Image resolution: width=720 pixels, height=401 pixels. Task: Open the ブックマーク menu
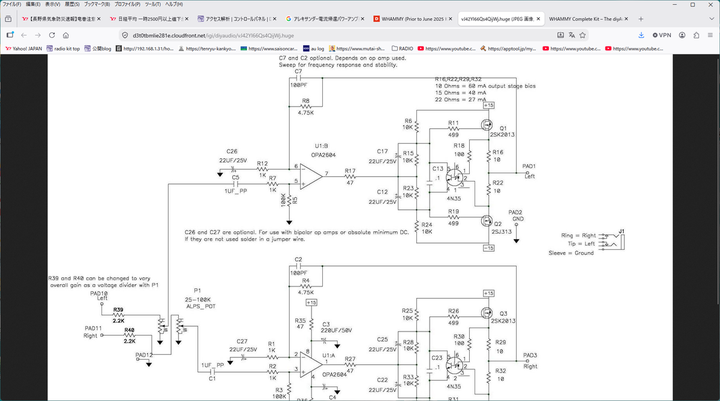click(x=96, y=4)
